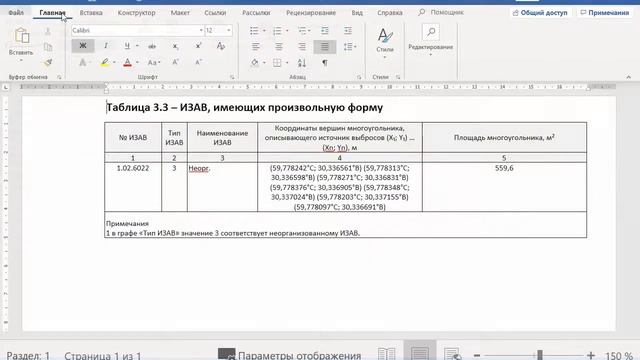
Task: Open the underline style dropdown arrow
Action: [137, 46]
